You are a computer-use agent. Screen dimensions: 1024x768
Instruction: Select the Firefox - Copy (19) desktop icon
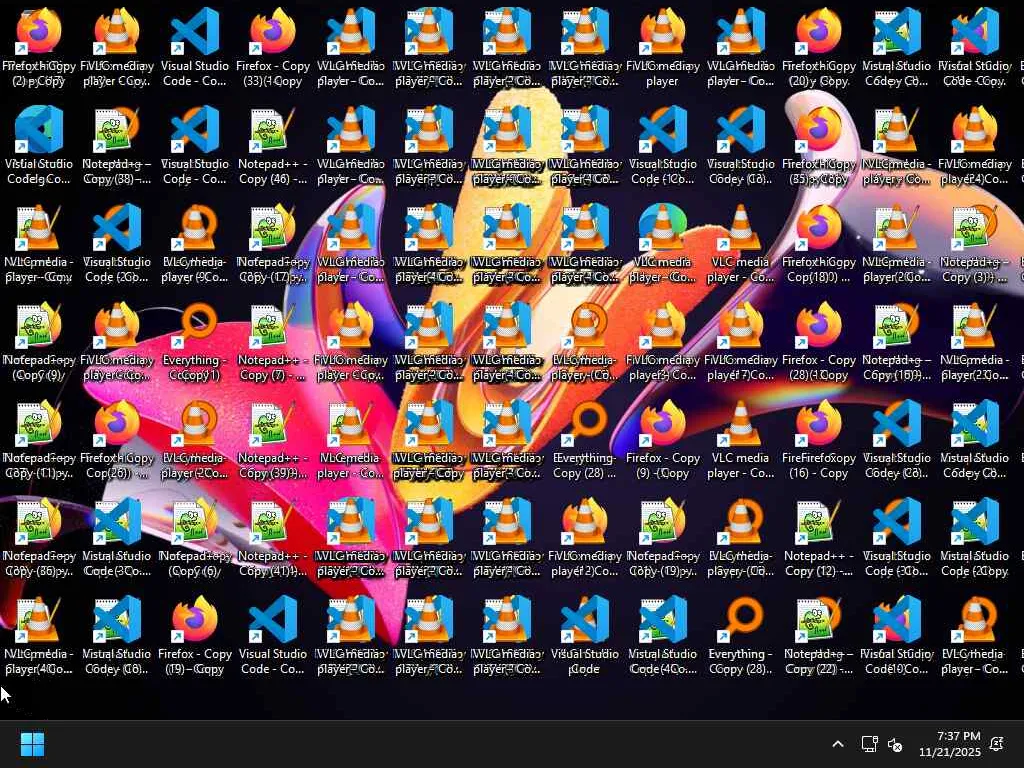(x=195, y=635)
